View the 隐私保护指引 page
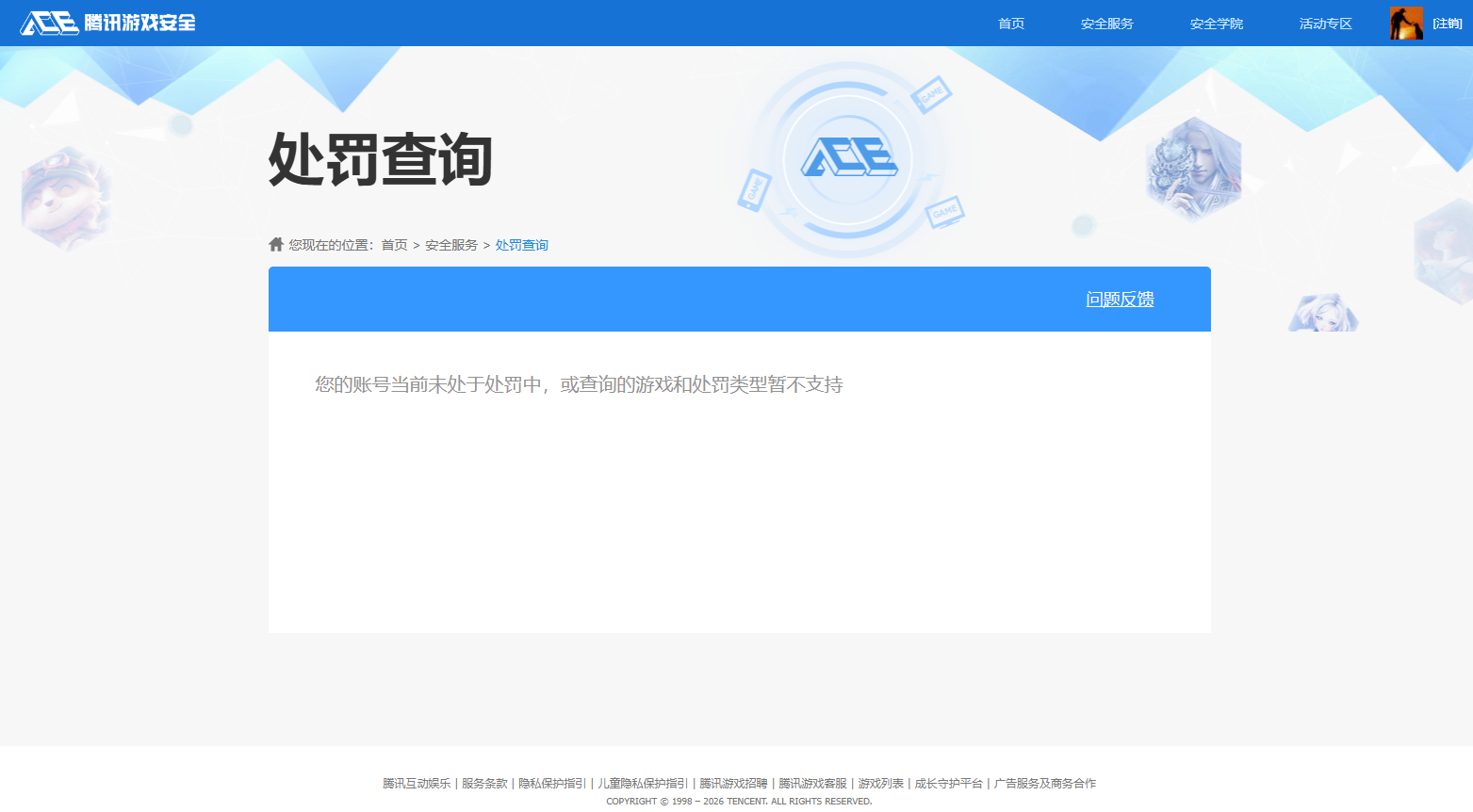This screenshot has width=1473, height=812. click(552, 783)
